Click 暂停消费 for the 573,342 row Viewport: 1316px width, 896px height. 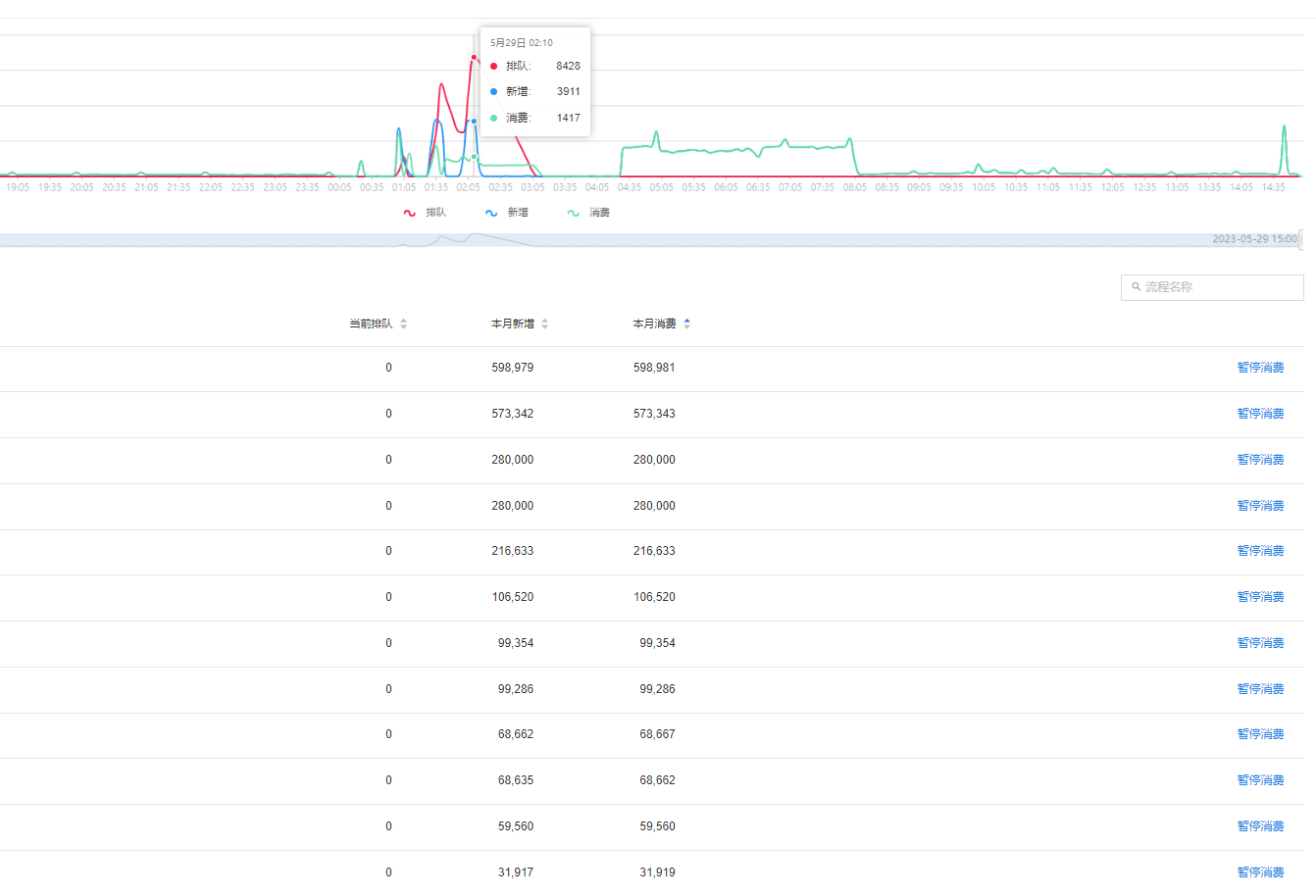pyautogui.click(x=1260, y=414)
